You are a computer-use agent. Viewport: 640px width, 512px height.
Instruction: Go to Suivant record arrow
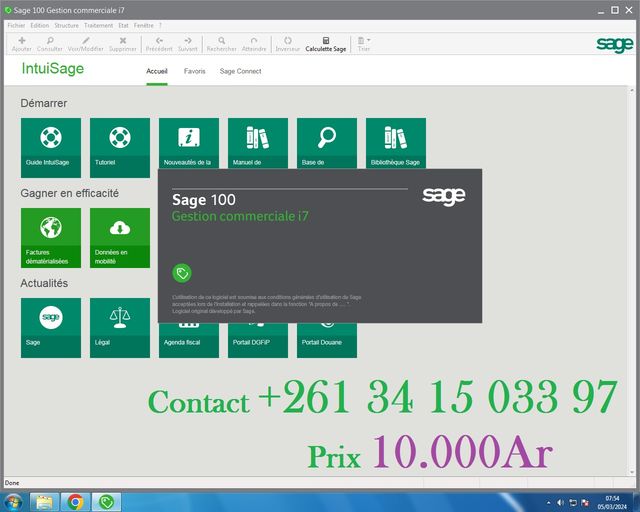(x=188, y=40)
